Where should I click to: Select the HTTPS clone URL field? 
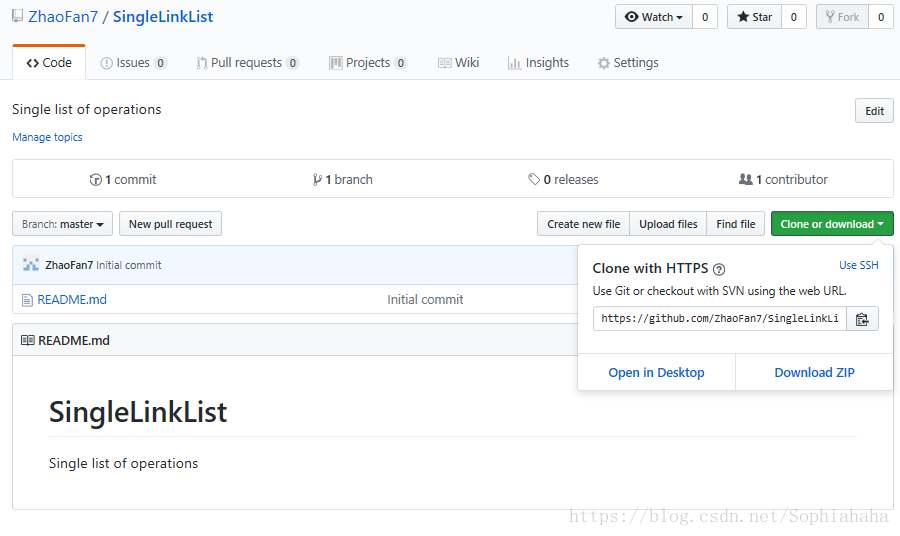[720, 319]
